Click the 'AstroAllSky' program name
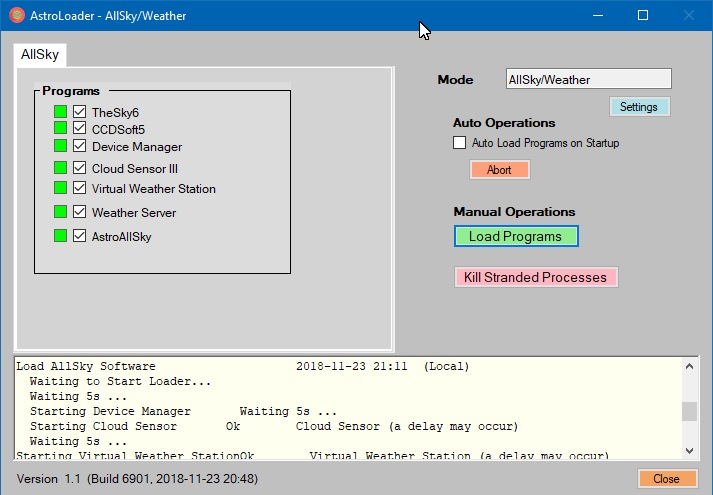 121,237
